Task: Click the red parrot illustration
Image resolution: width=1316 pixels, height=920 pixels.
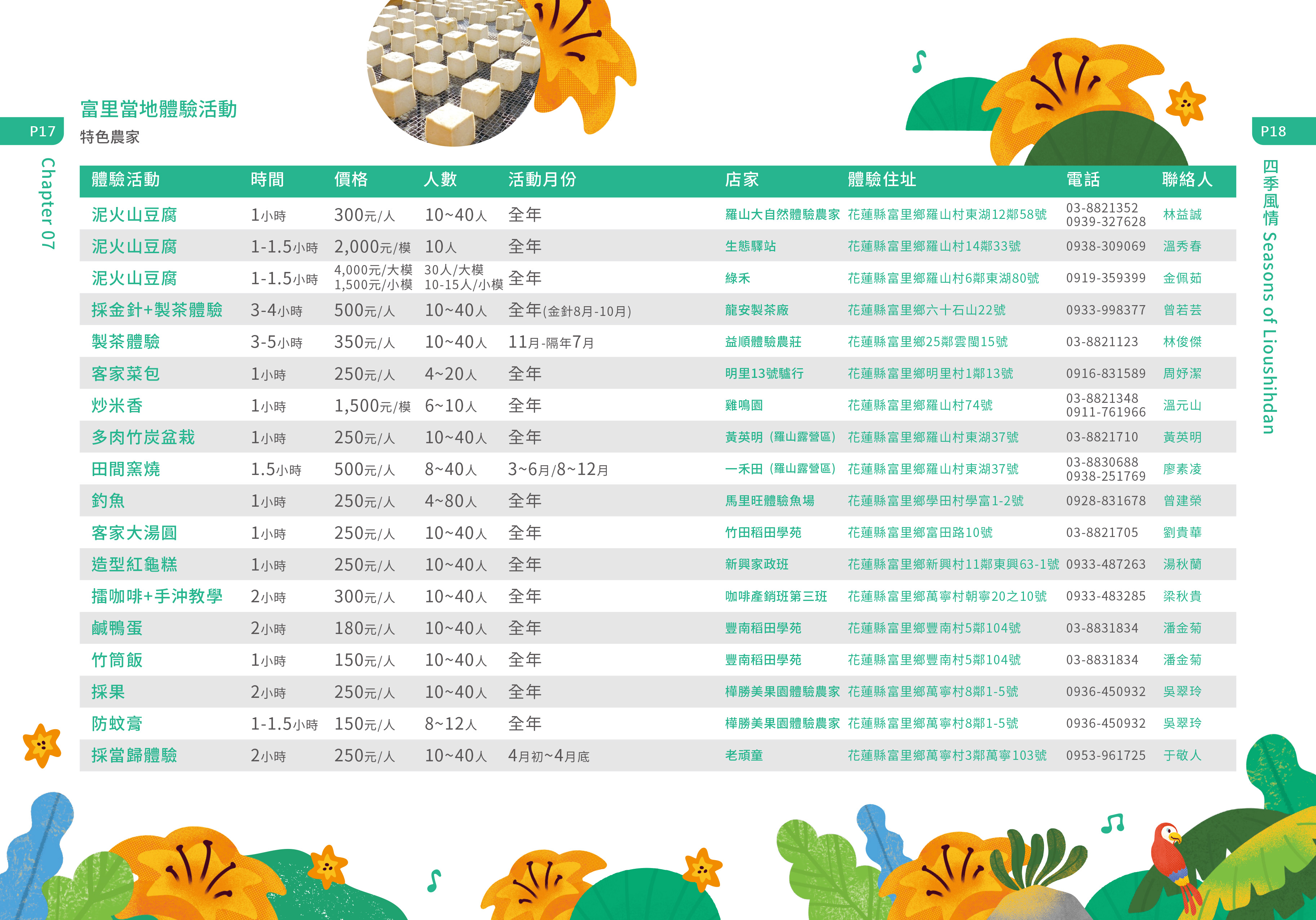Action: tap(1169, 857)
